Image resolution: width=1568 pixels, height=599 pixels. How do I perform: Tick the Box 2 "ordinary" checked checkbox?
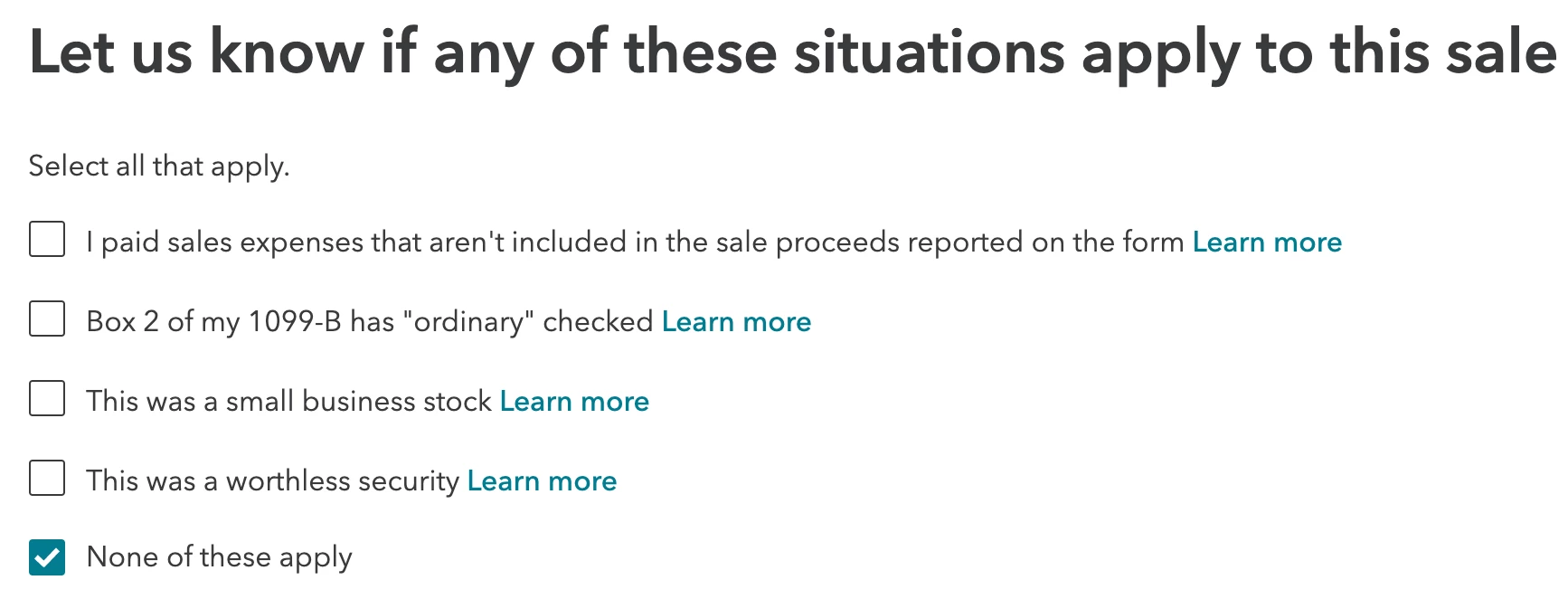pos(47,319)
